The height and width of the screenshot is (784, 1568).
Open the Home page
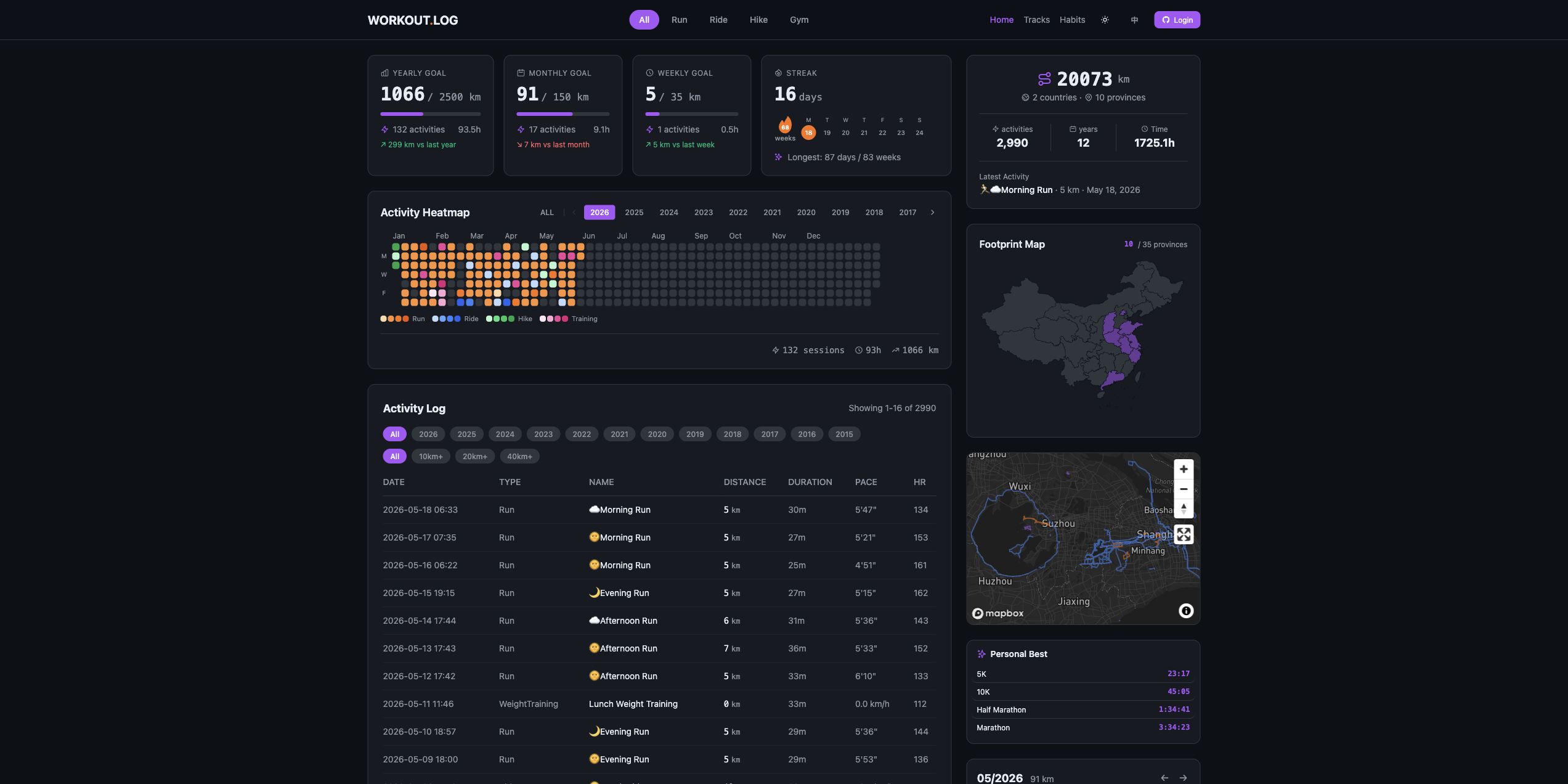pos(1001,20)
